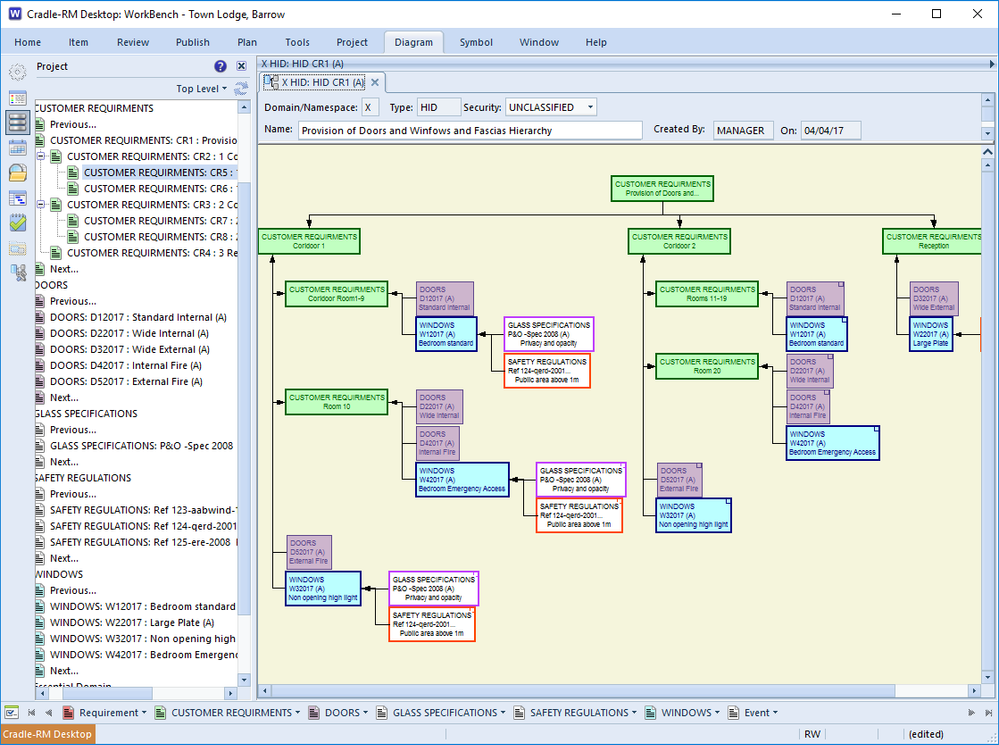The image size is (999, 745).
Task: Click the refresh arrows icon beside Top Level
Action: 241,89
